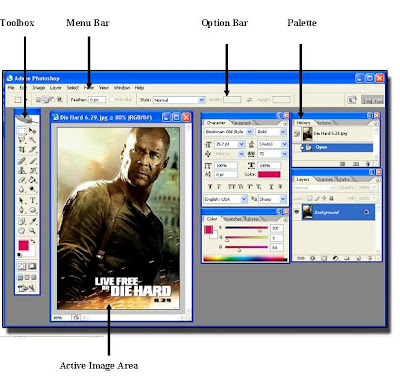Image resolution: width=400 pixels, height=377 pixels.
Task: Open font family dropdown Bookman Old Style
Action: click(x=249, y=132)
